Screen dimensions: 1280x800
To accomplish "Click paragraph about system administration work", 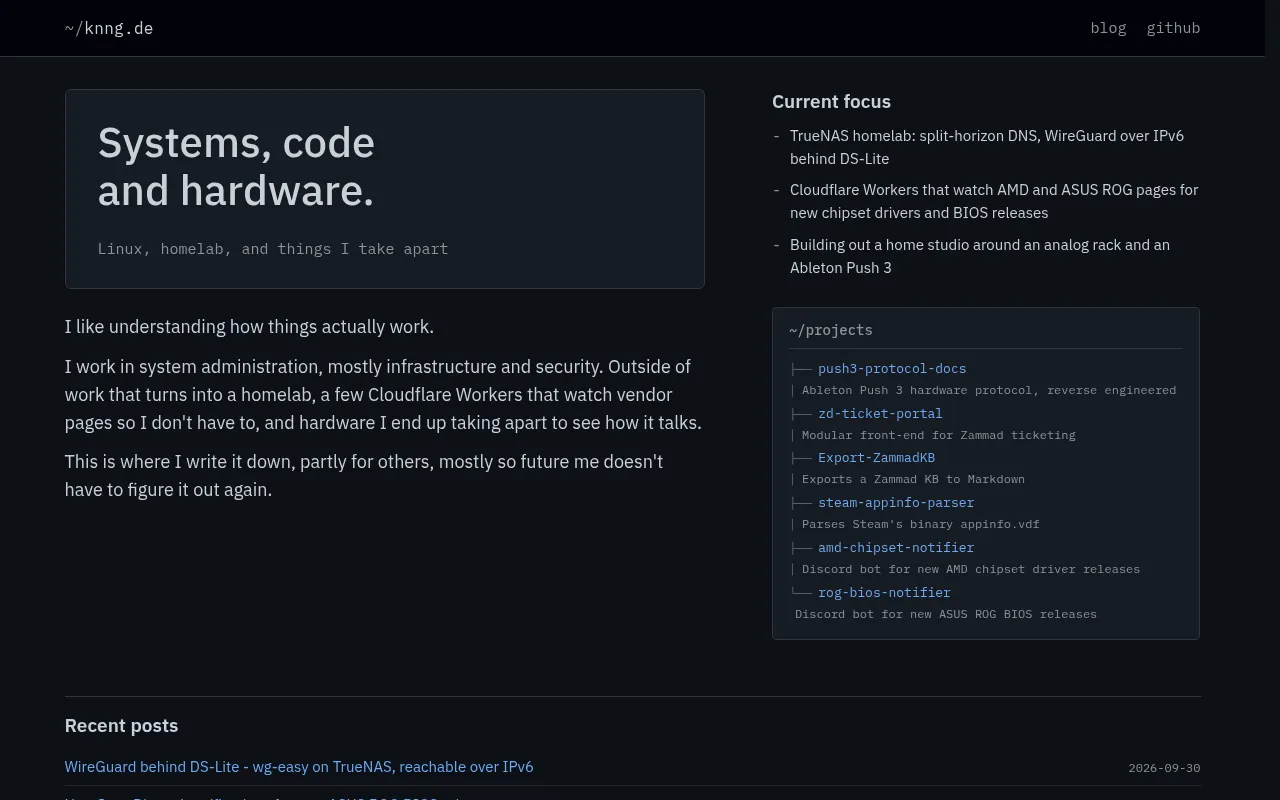I will pyautogui.click(x=384, y=395).
